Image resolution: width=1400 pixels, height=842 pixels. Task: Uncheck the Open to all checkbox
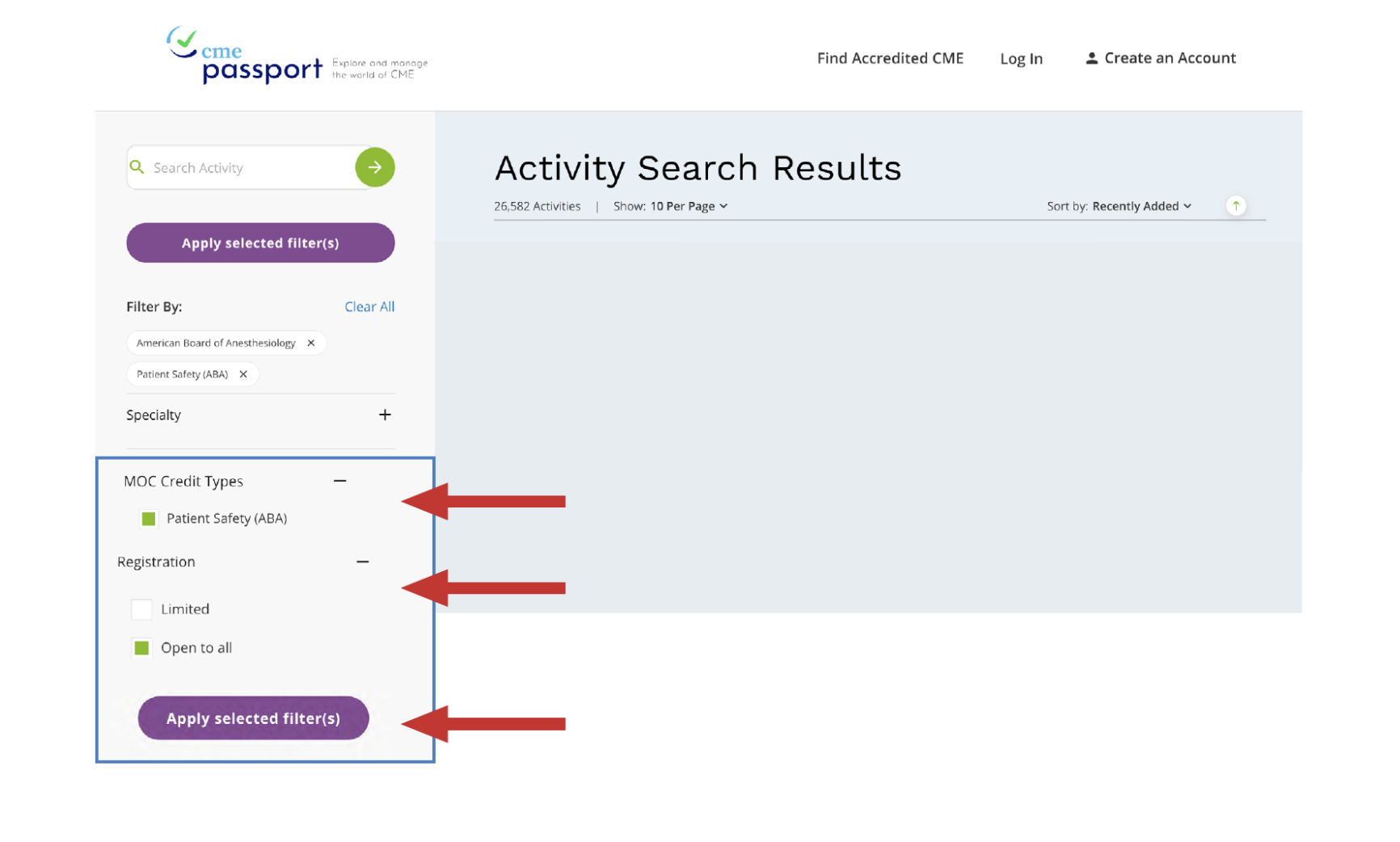click(141, 648)
